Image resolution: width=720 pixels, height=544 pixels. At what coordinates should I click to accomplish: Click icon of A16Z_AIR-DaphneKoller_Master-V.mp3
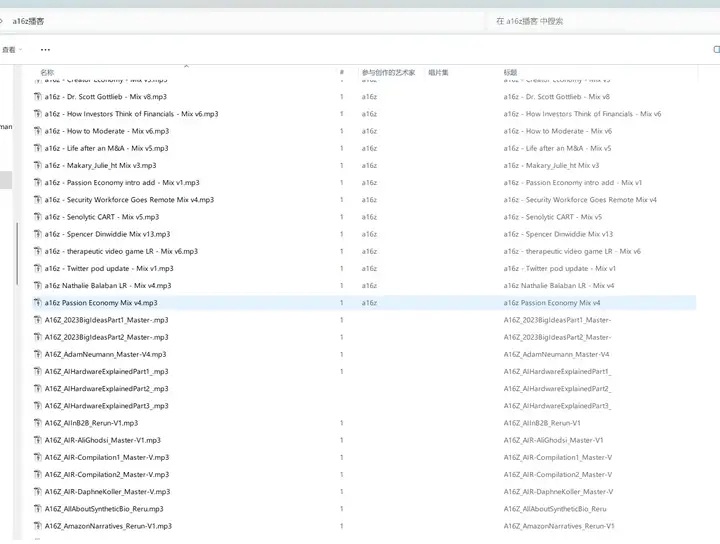click(x=38, y=492)
